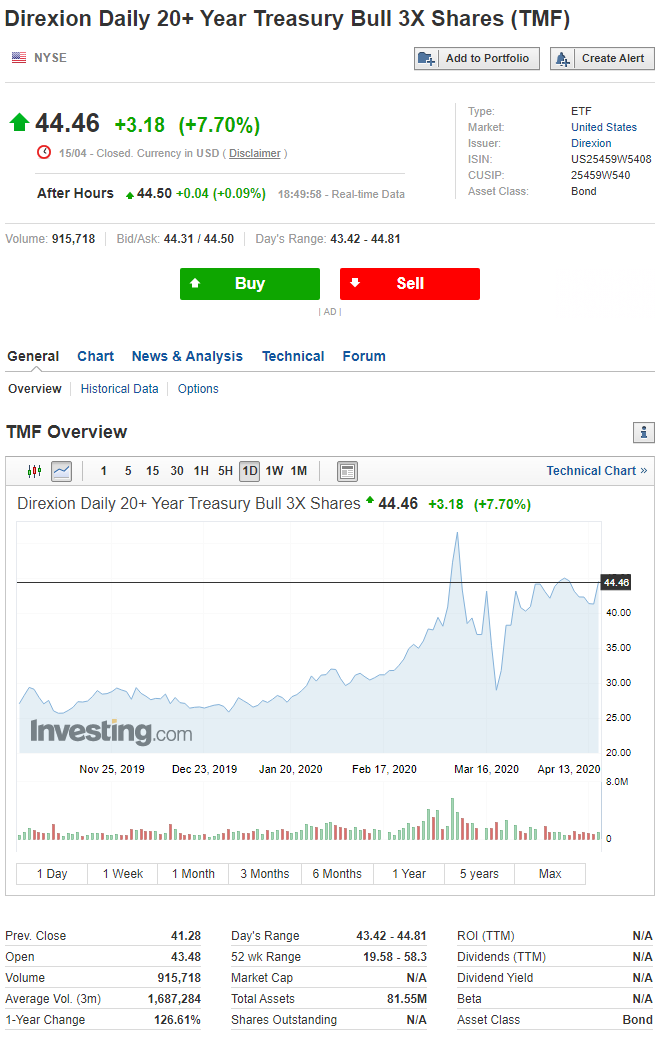Click the Create Alert button
The image size is (662, 1038).
602,58
